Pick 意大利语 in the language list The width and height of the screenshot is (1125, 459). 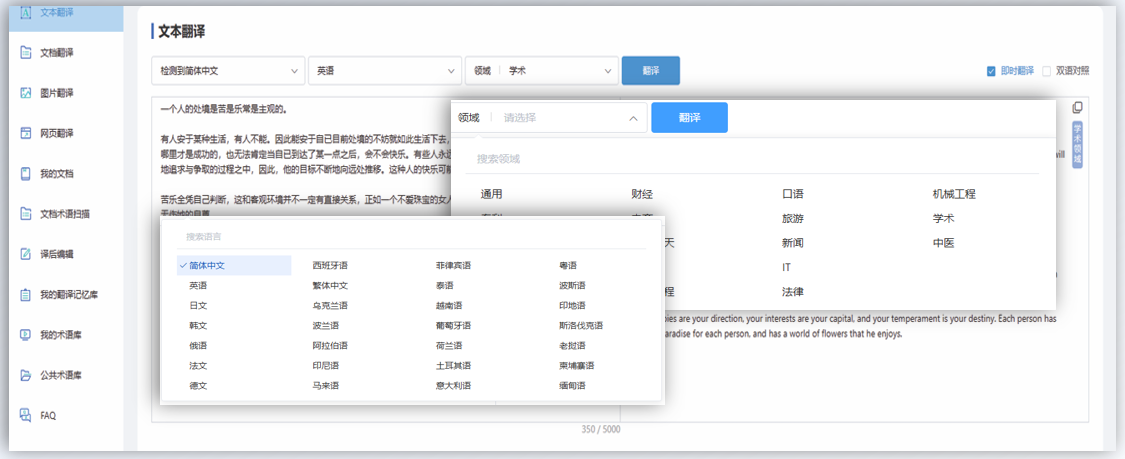tap(453, 386)
